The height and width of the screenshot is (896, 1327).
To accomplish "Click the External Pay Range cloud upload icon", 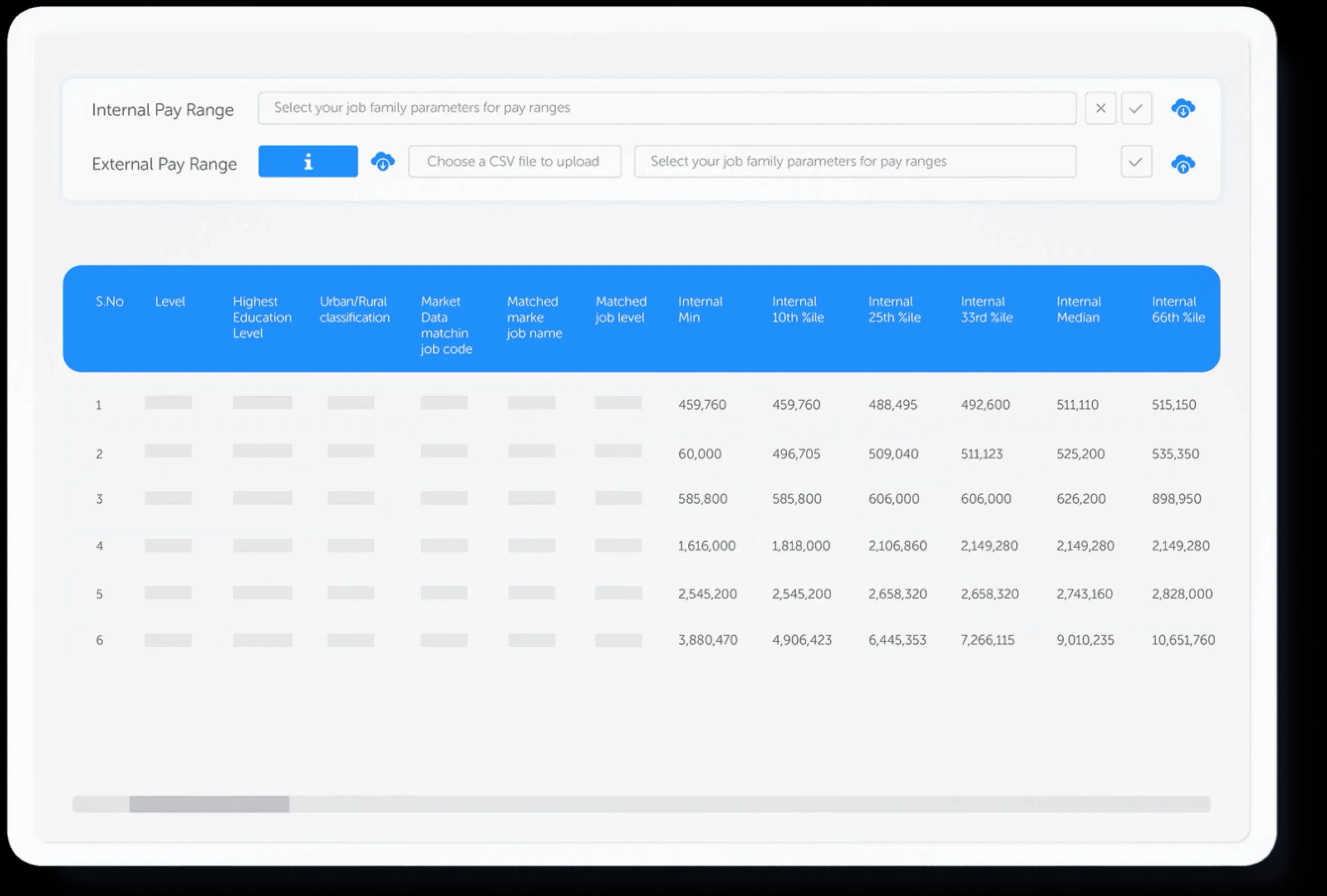I will (x=1183, y=164).
